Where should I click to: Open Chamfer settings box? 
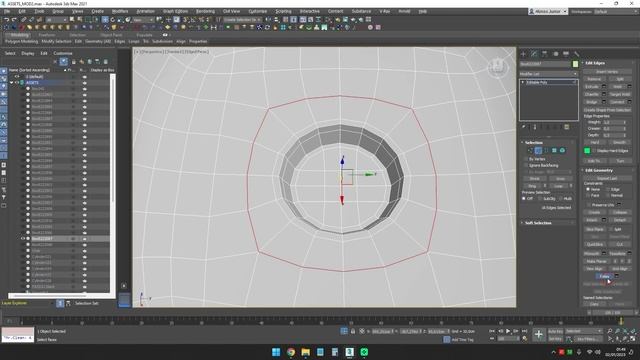click(604, 94)
